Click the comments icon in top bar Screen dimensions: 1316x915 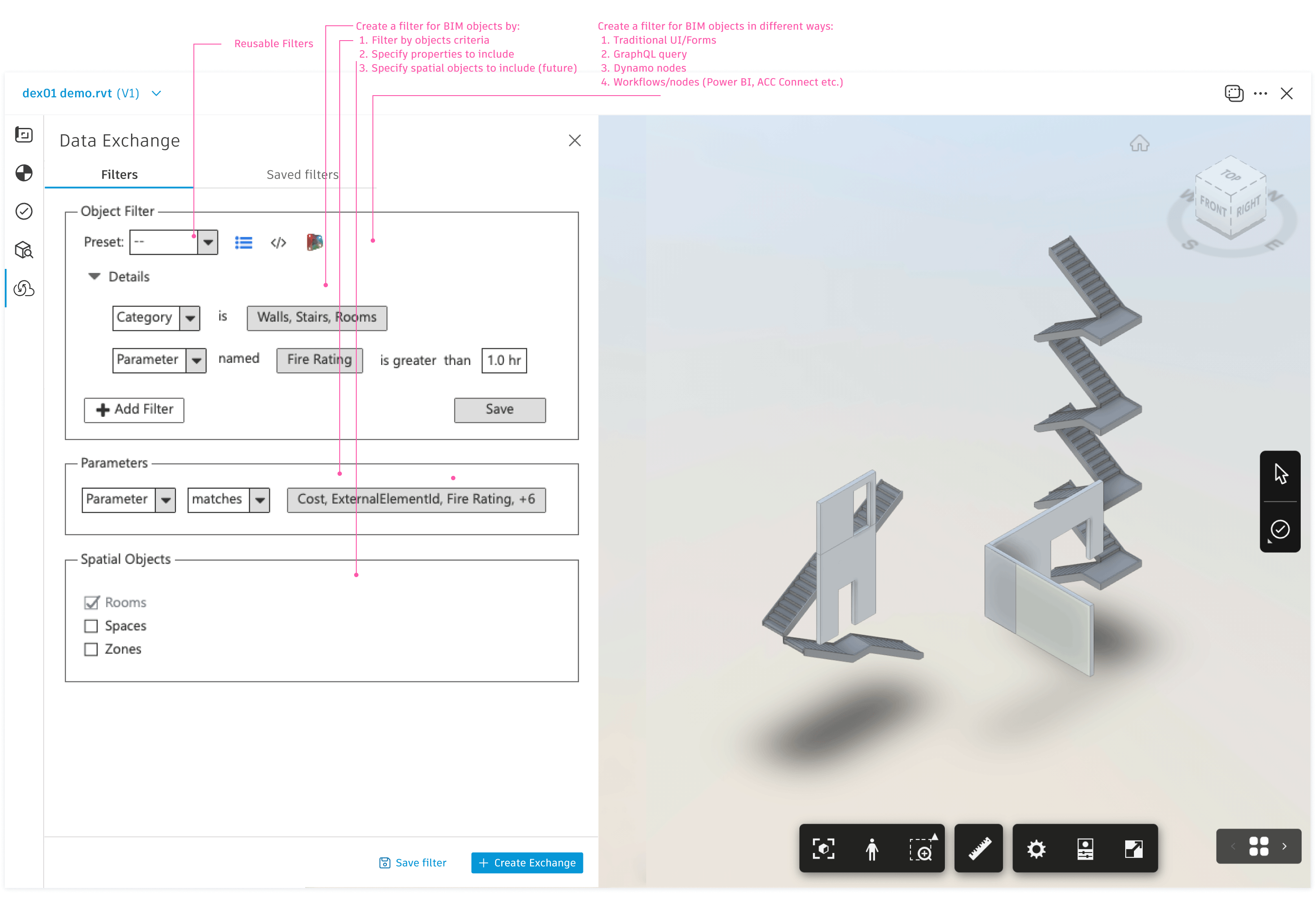coord(1234,93)
